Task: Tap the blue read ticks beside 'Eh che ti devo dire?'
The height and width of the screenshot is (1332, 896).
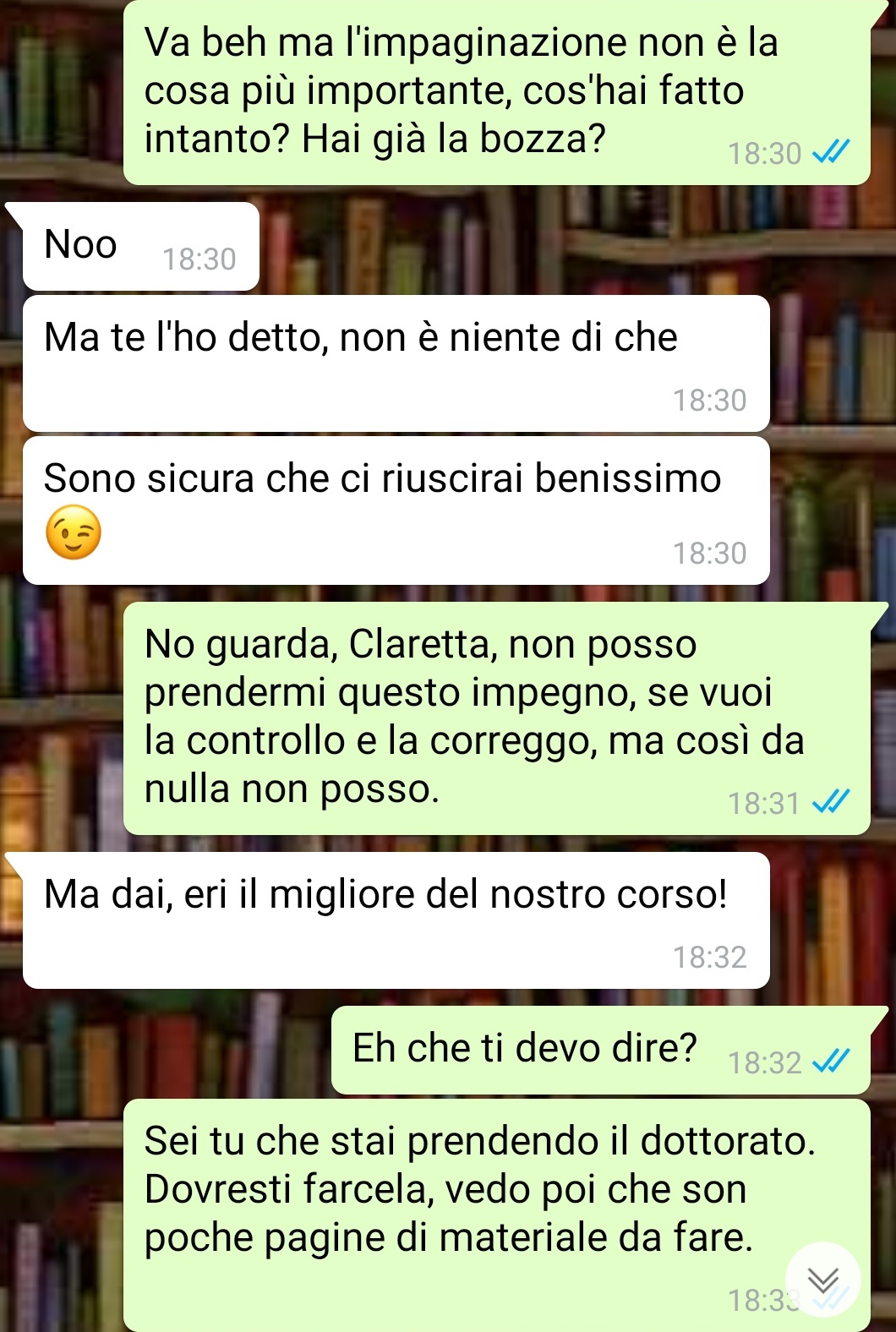Action: (830, 1062)
